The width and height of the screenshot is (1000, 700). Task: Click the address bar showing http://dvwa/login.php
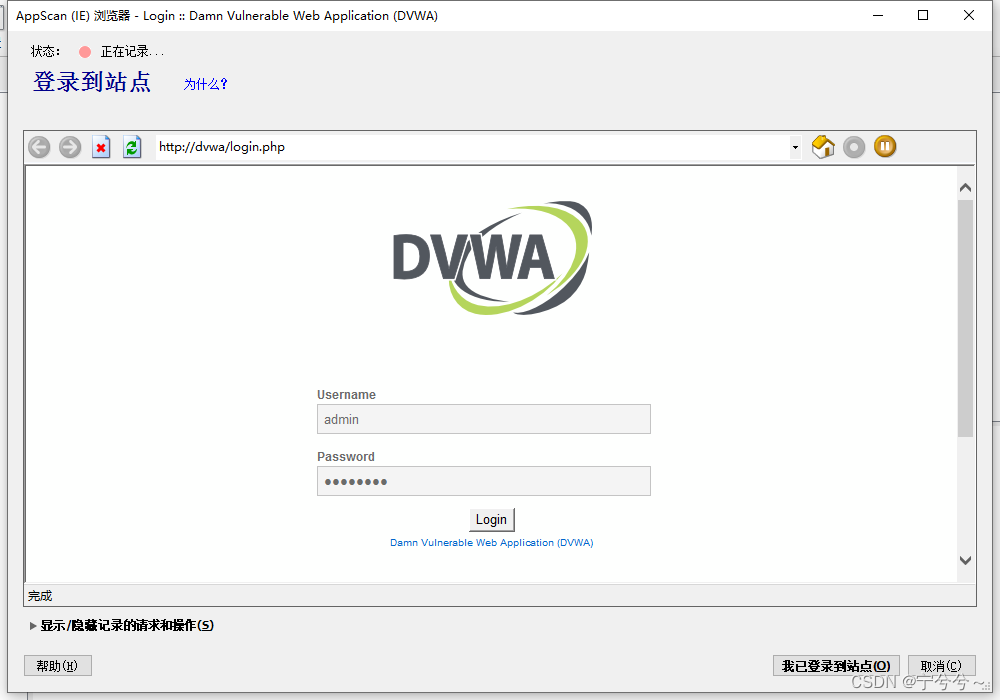tap(472, 147)
